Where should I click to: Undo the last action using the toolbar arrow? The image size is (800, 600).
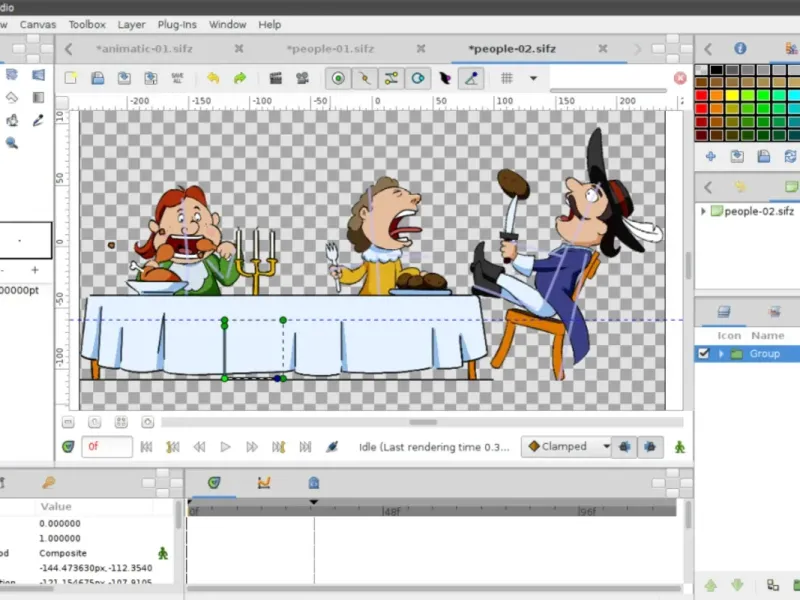pos(213,78)
